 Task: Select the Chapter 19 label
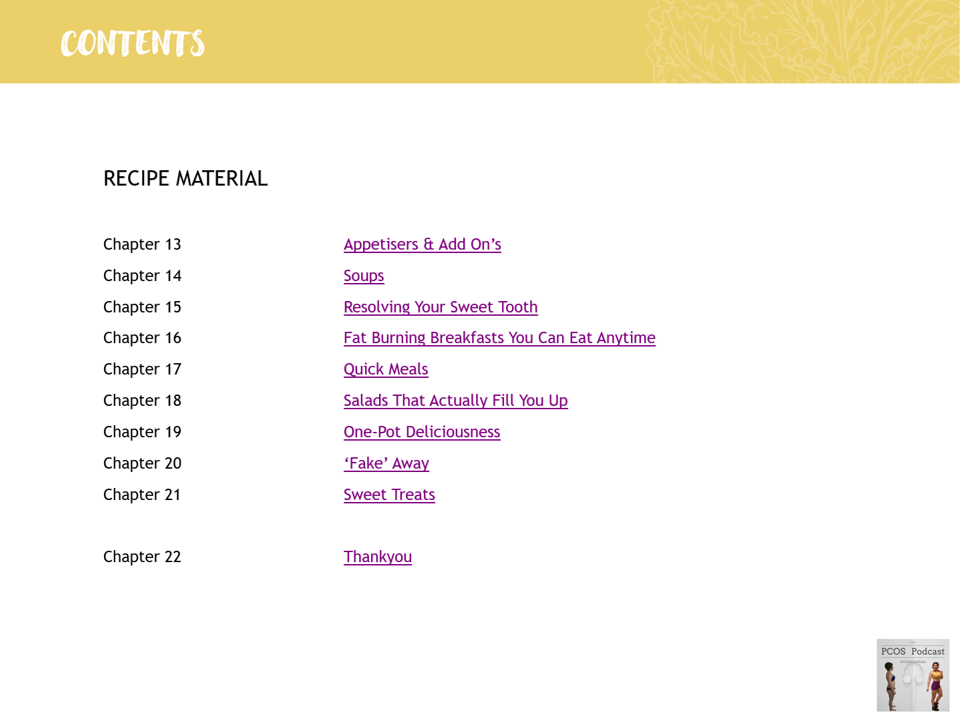pos(142,431)
